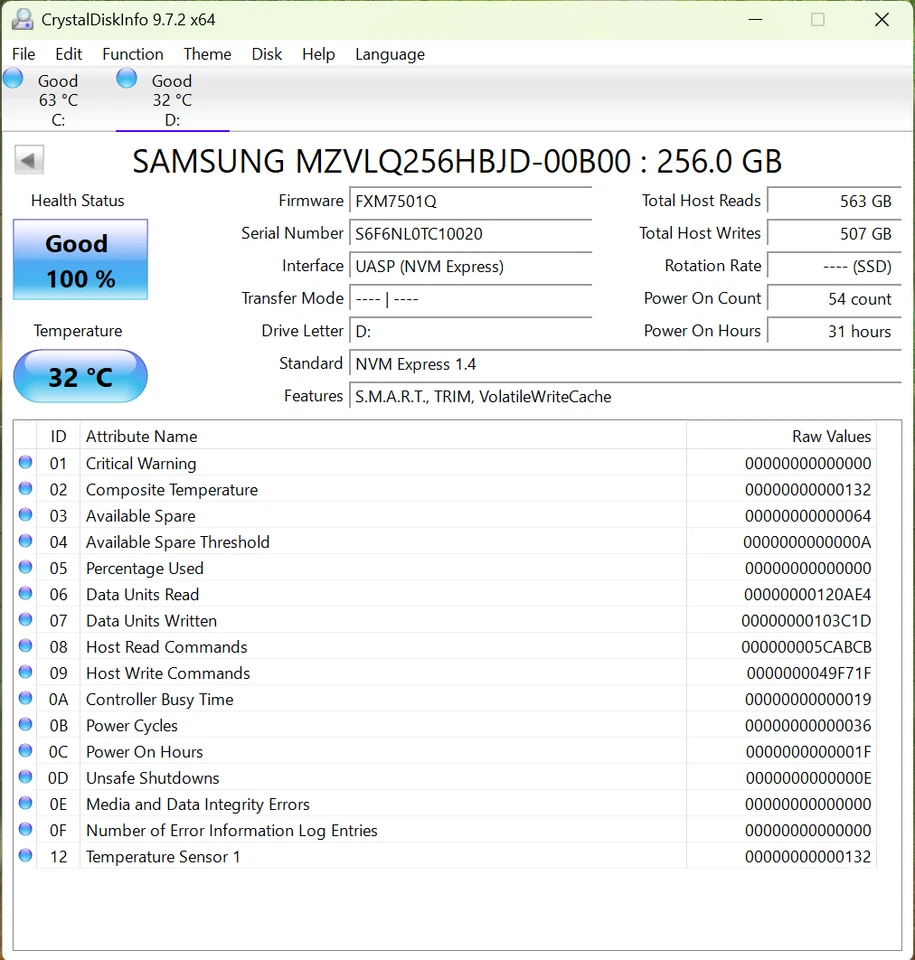Image resolution: width=915 pixels, height=960 pixels.
Task: Open the File menu
Action: pos(23,54)
